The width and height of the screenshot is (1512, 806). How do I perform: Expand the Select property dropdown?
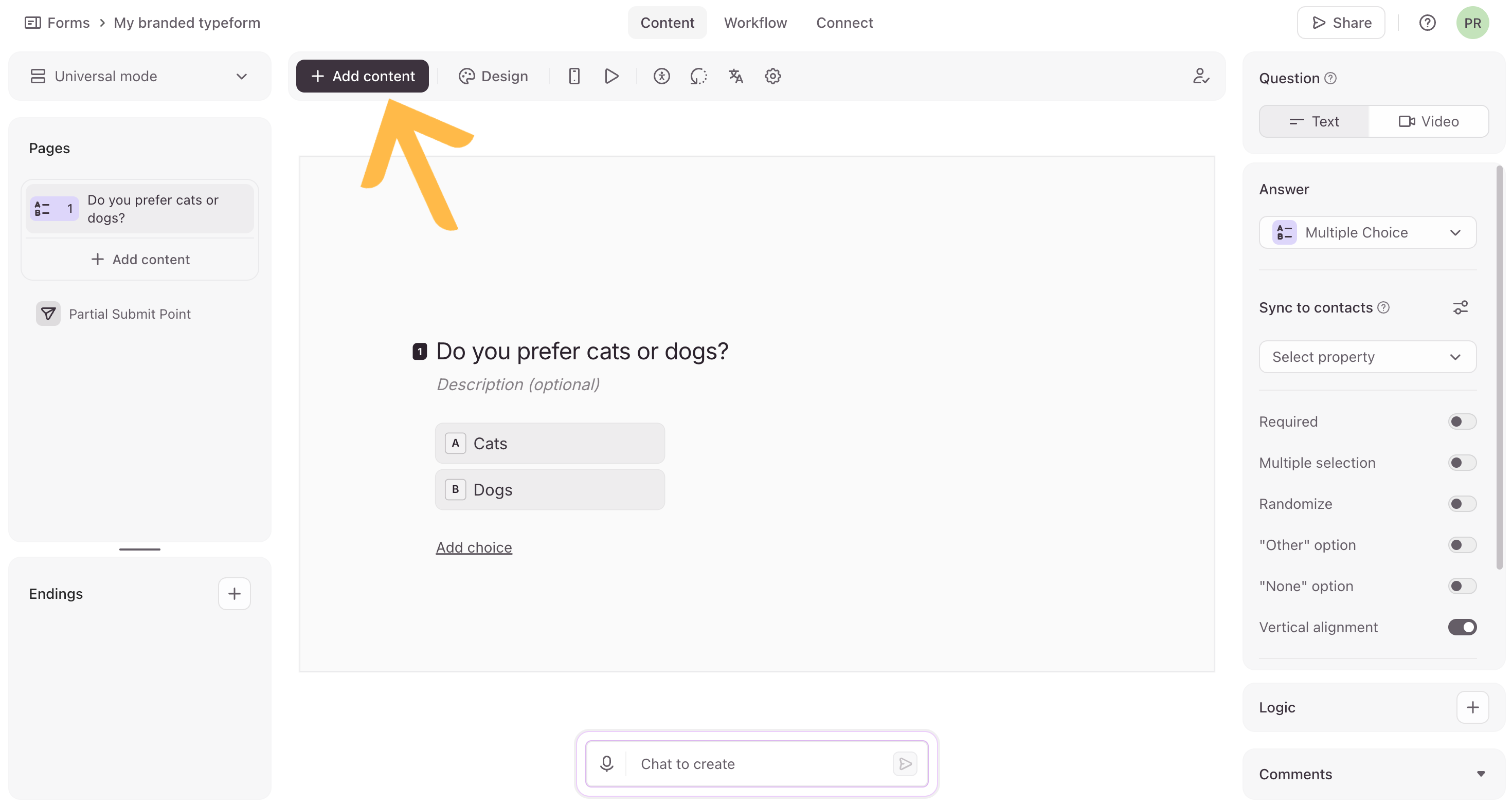(x=1367, y=357)
